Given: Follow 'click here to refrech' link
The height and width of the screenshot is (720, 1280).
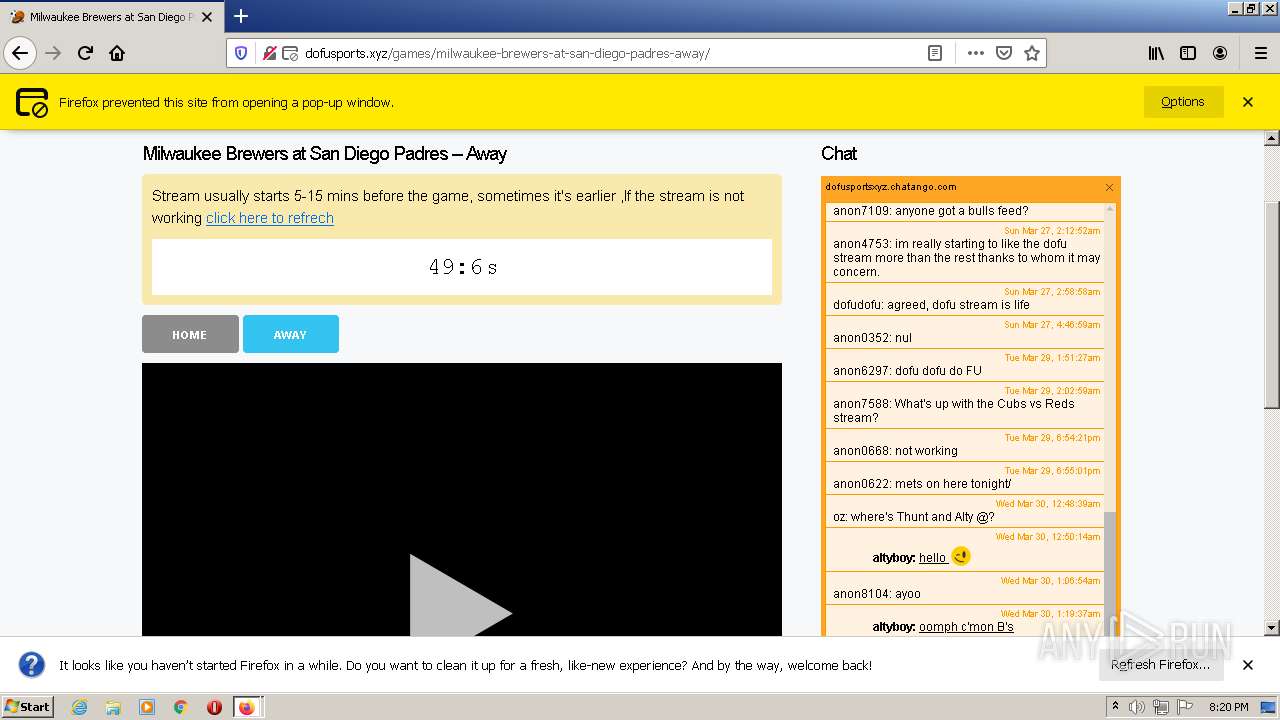Looking at the screenshot, I should point(270,218).
